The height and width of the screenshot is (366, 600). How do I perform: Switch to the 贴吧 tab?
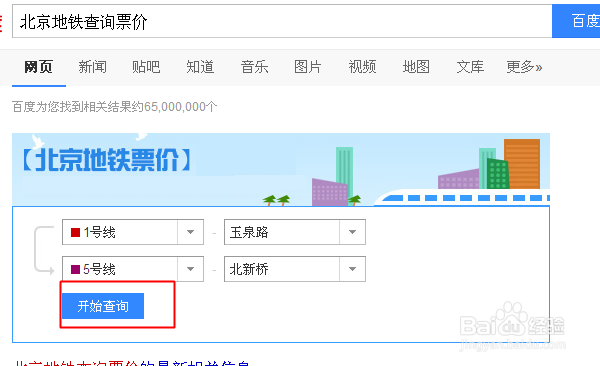146,67
